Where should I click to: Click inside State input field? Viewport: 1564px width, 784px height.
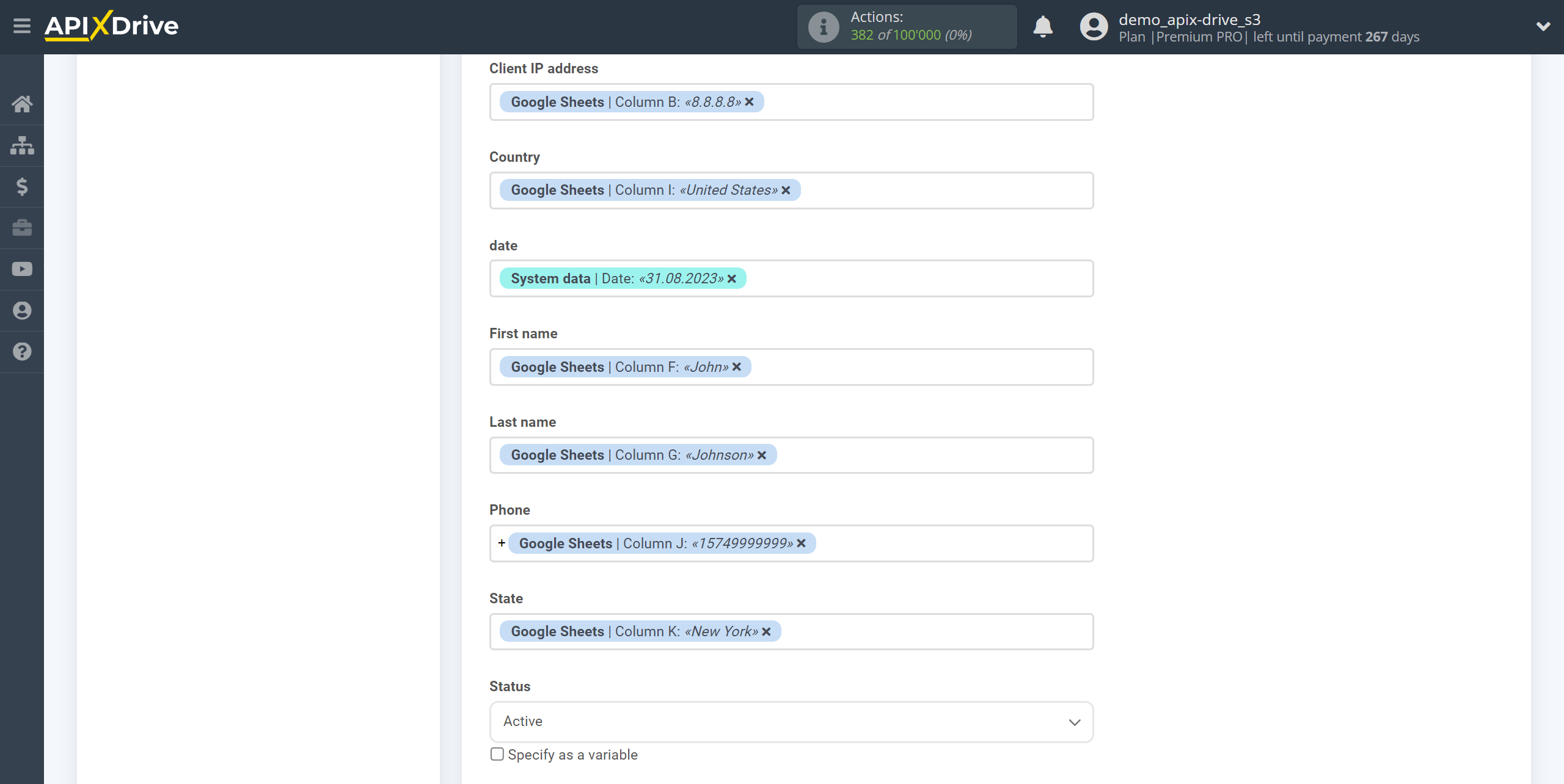click(791, 631)
